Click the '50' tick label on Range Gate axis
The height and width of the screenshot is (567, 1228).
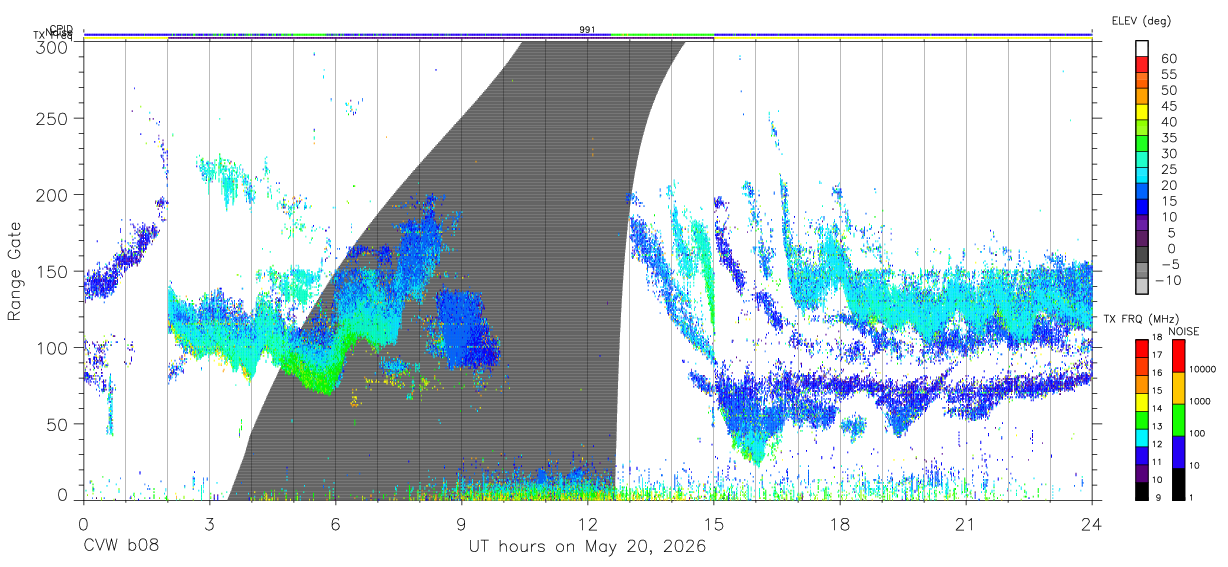click(x=58, y=424)
